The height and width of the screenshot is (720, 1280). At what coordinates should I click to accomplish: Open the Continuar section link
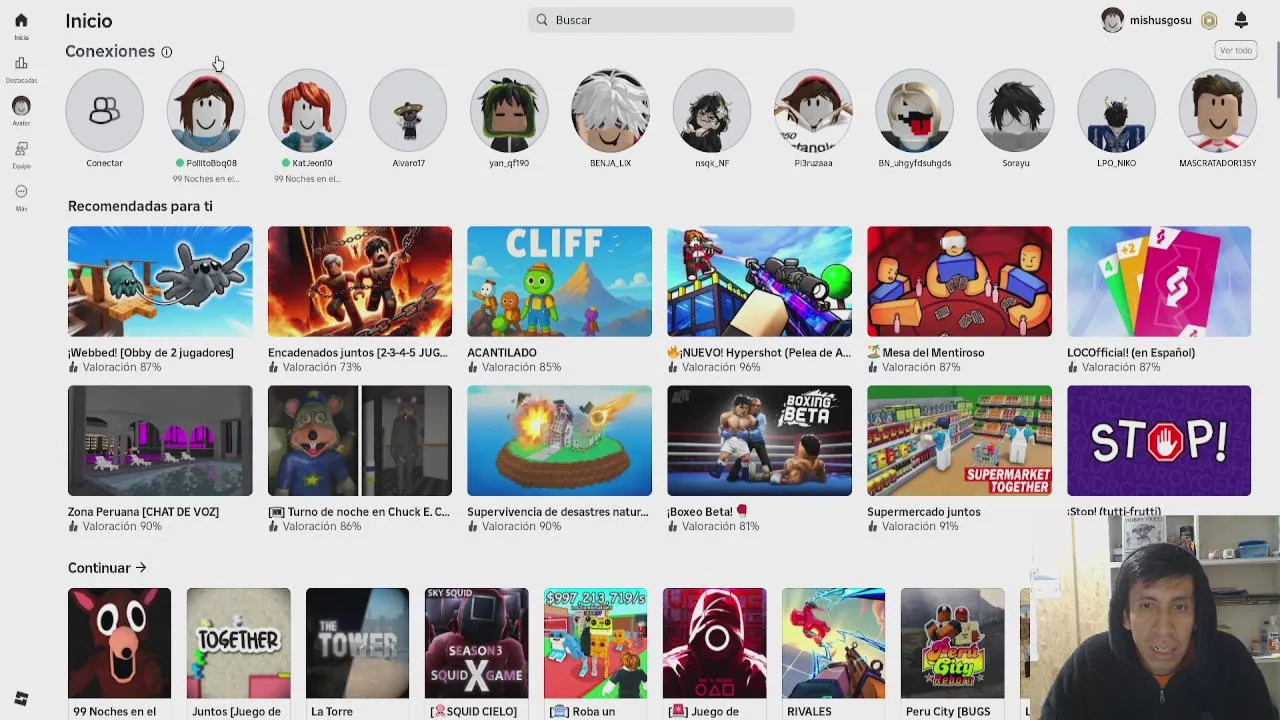pos(107,568)
